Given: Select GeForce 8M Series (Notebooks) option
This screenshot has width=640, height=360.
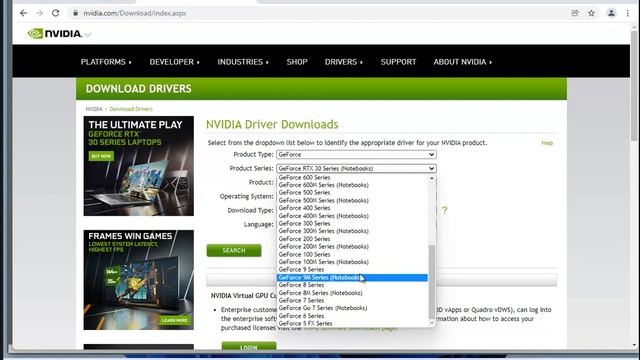Looking at the screenshot, I should click(352, 293).
